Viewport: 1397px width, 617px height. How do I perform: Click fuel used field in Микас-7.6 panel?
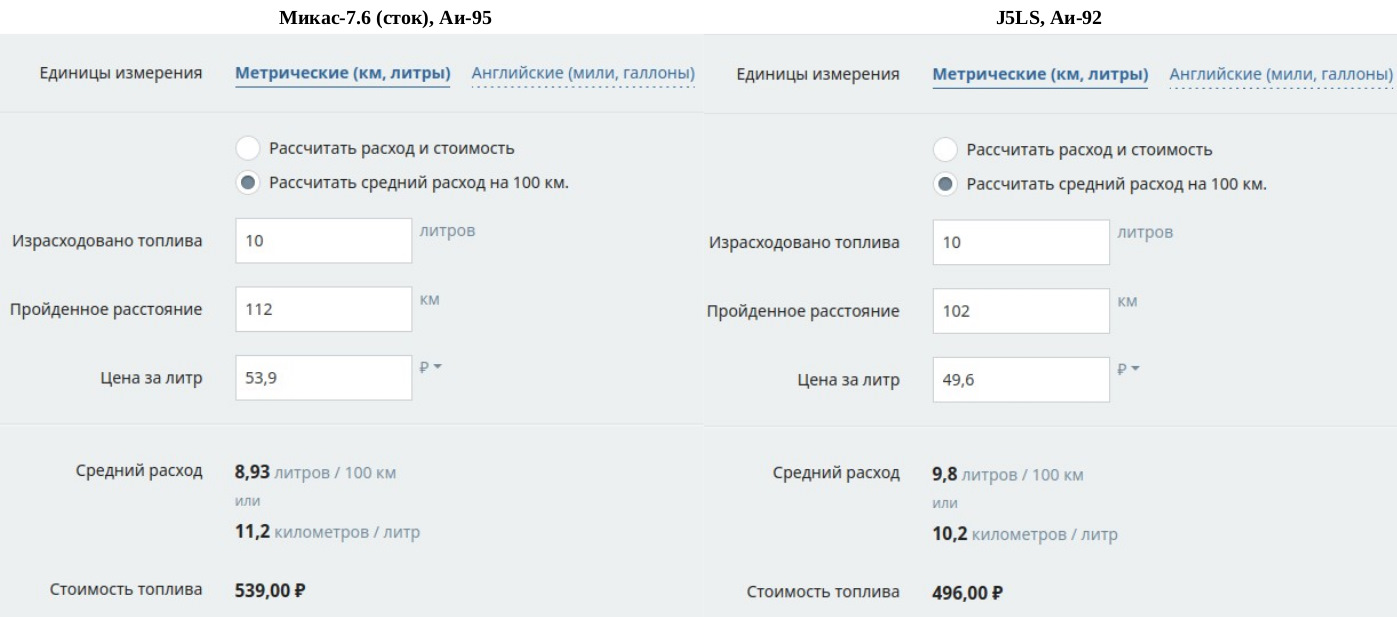(323, 241)
